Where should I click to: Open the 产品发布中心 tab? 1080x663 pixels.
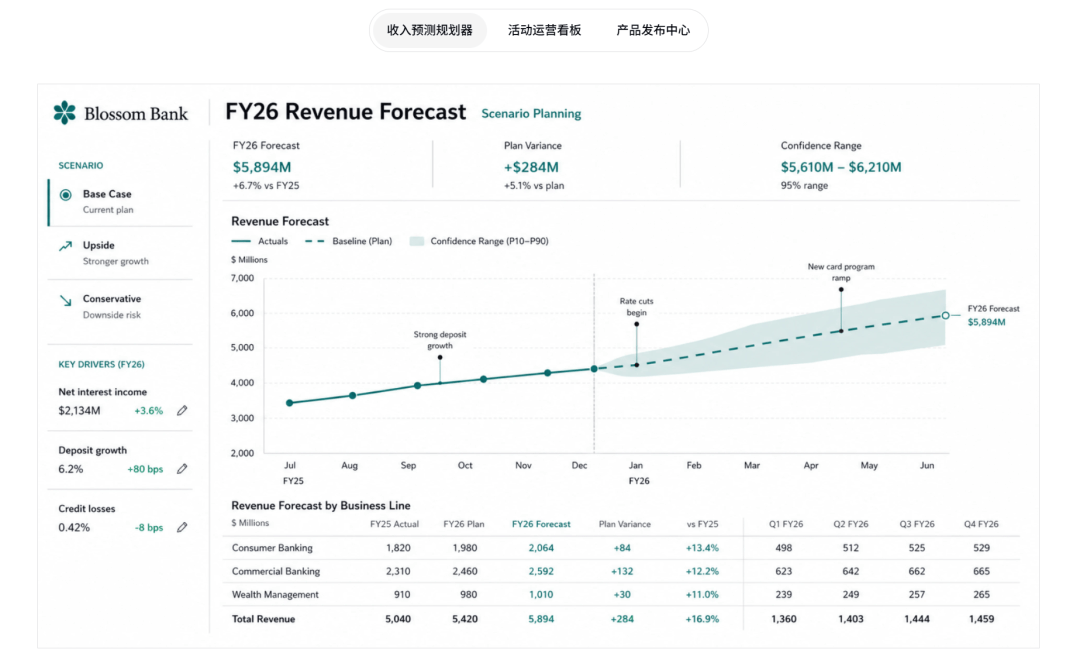click(x=652, y=30)
